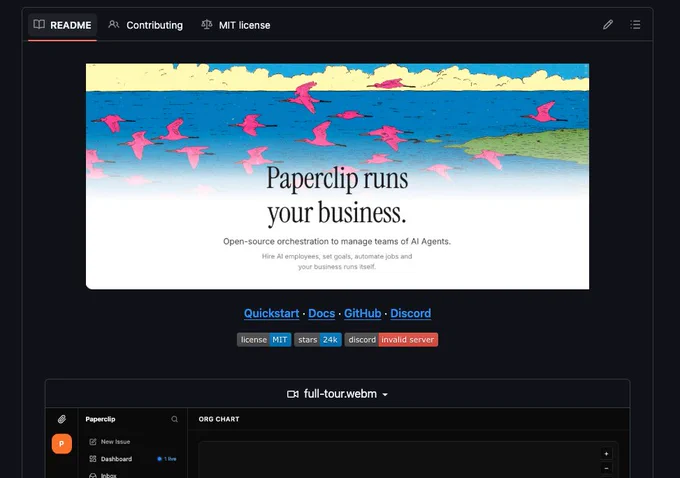Click New Issue in the sidebar
The height and width of the screenshot is (478, 680).
pyautogui.click(x=115, y=442)
